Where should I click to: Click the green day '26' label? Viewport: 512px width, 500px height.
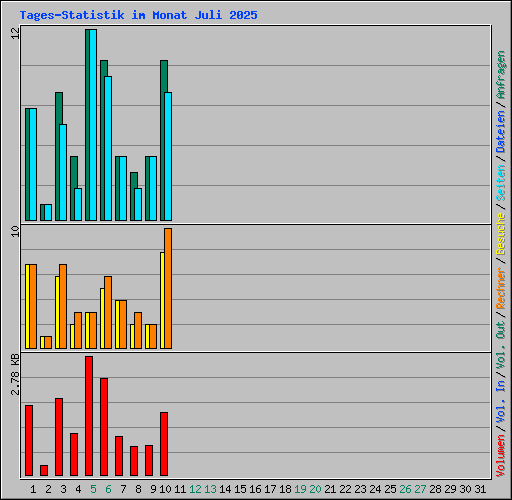(x=405, y=489)
